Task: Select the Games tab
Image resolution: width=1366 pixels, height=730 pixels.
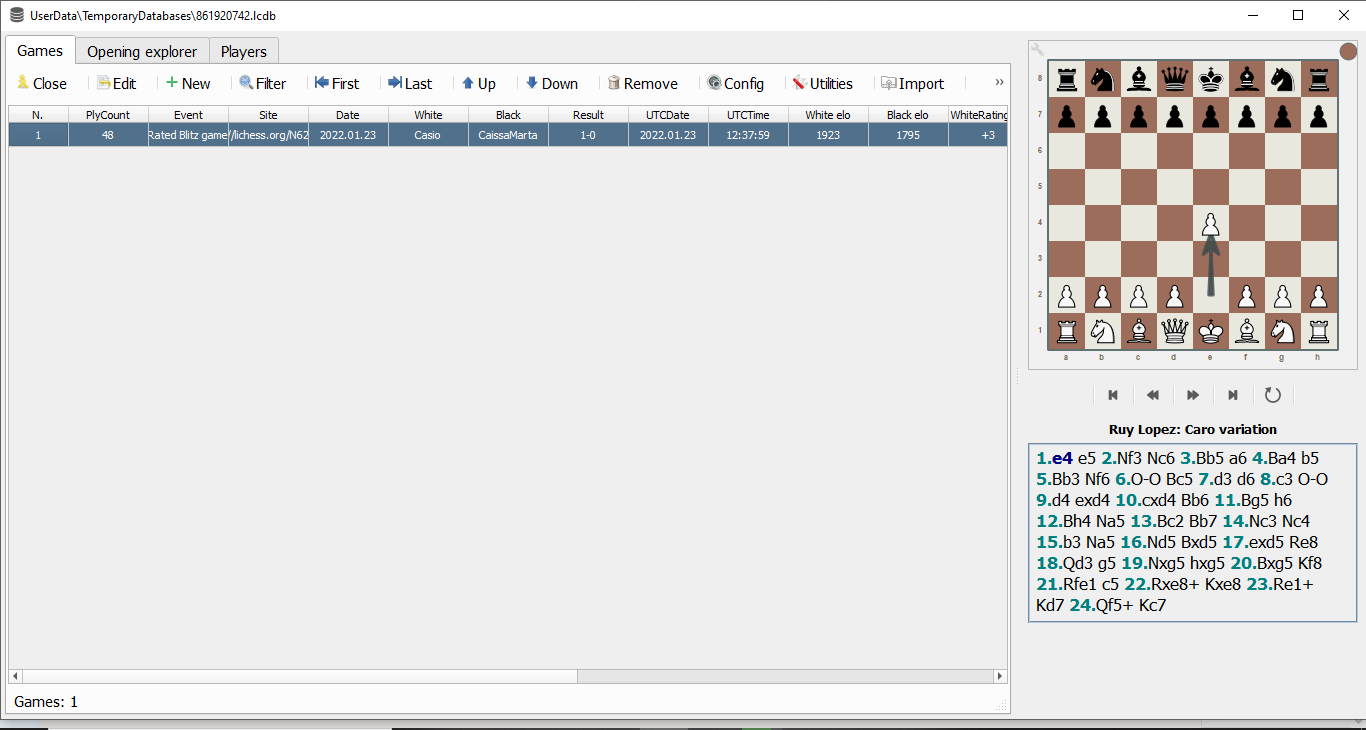Action: [40, 50]
